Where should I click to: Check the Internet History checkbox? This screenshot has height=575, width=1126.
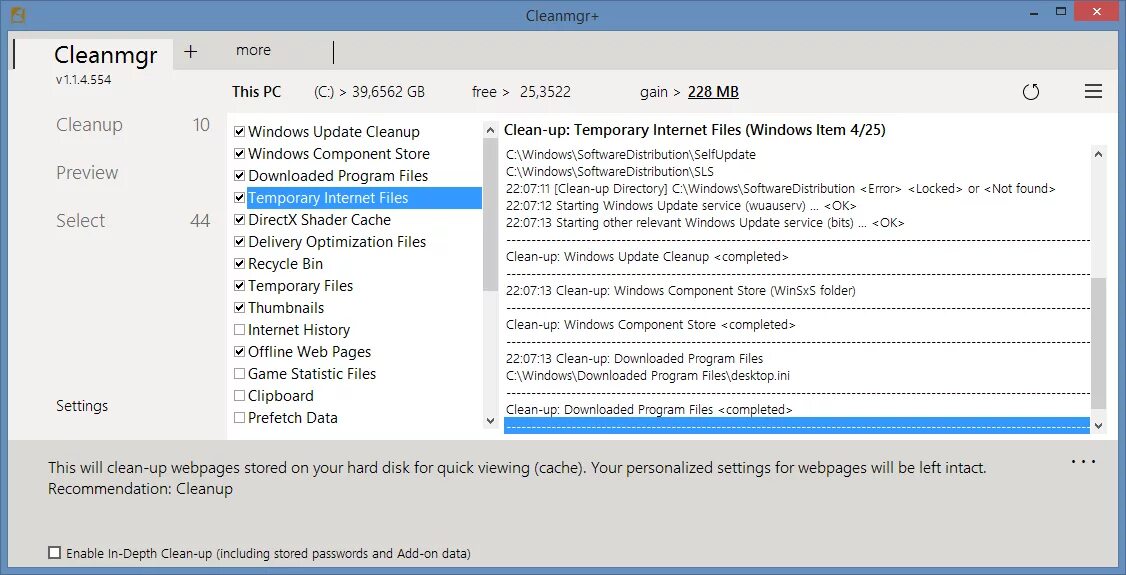pyautogui.click(x=240, y=330)
